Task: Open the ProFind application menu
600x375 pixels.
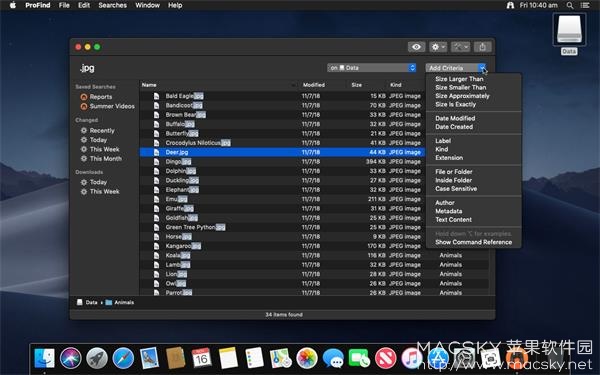Action: coord(38,5)
